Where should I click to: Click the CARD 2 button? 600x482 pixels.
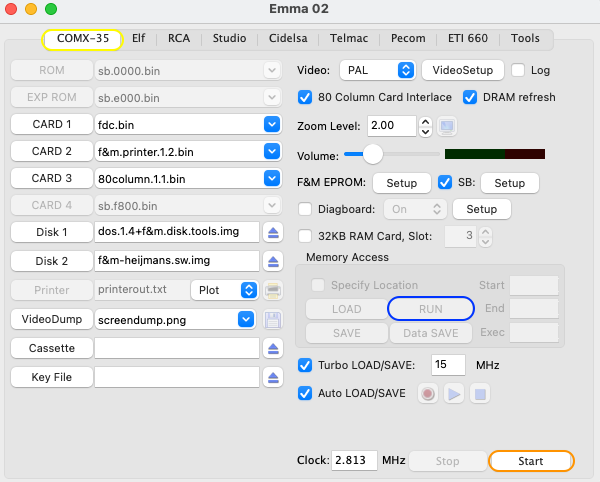tap(52, 151)
